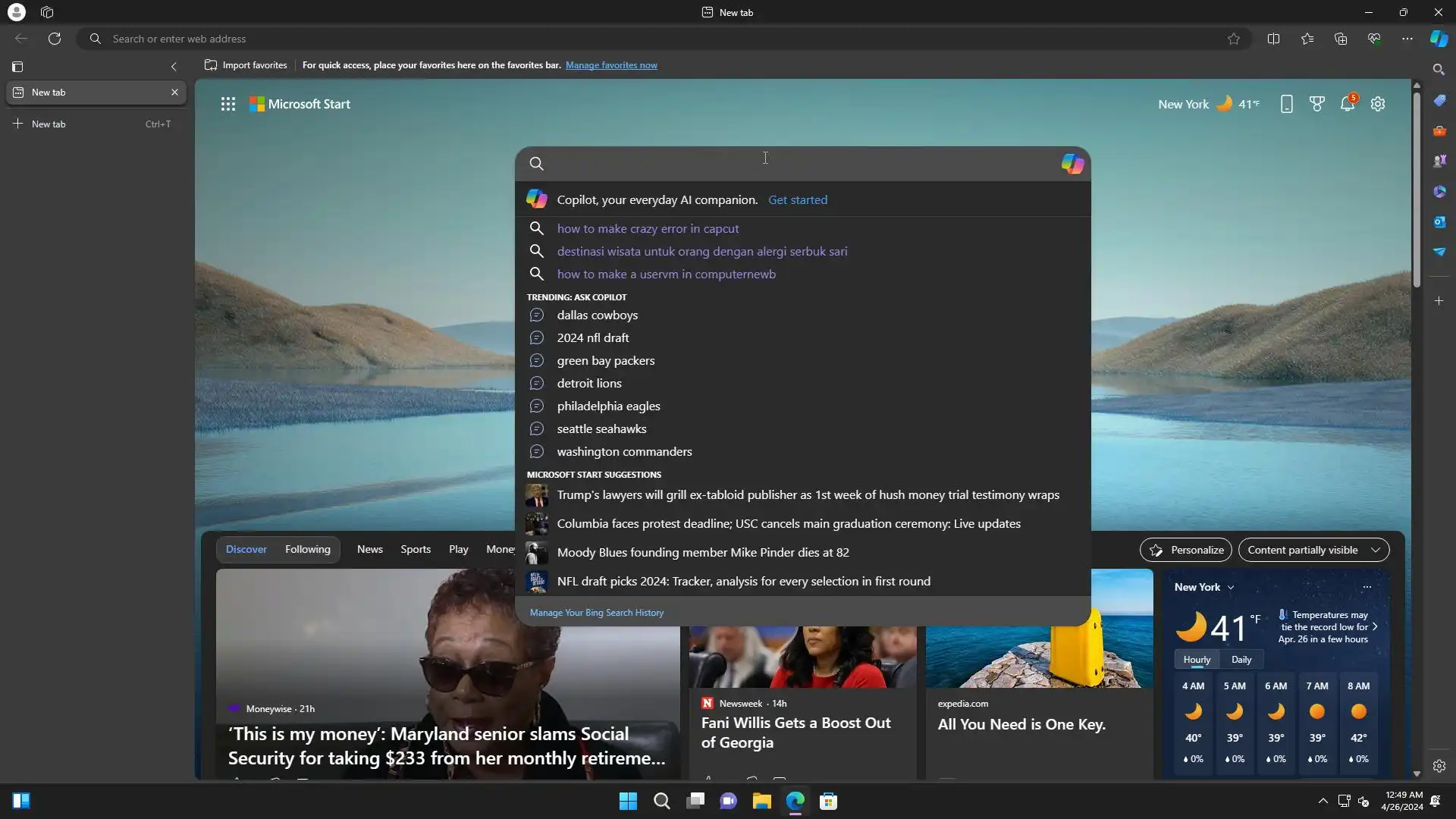Expand the Content partially visible dropdown
This screenshot has width=1456, height=819.
pos(1313,550)
